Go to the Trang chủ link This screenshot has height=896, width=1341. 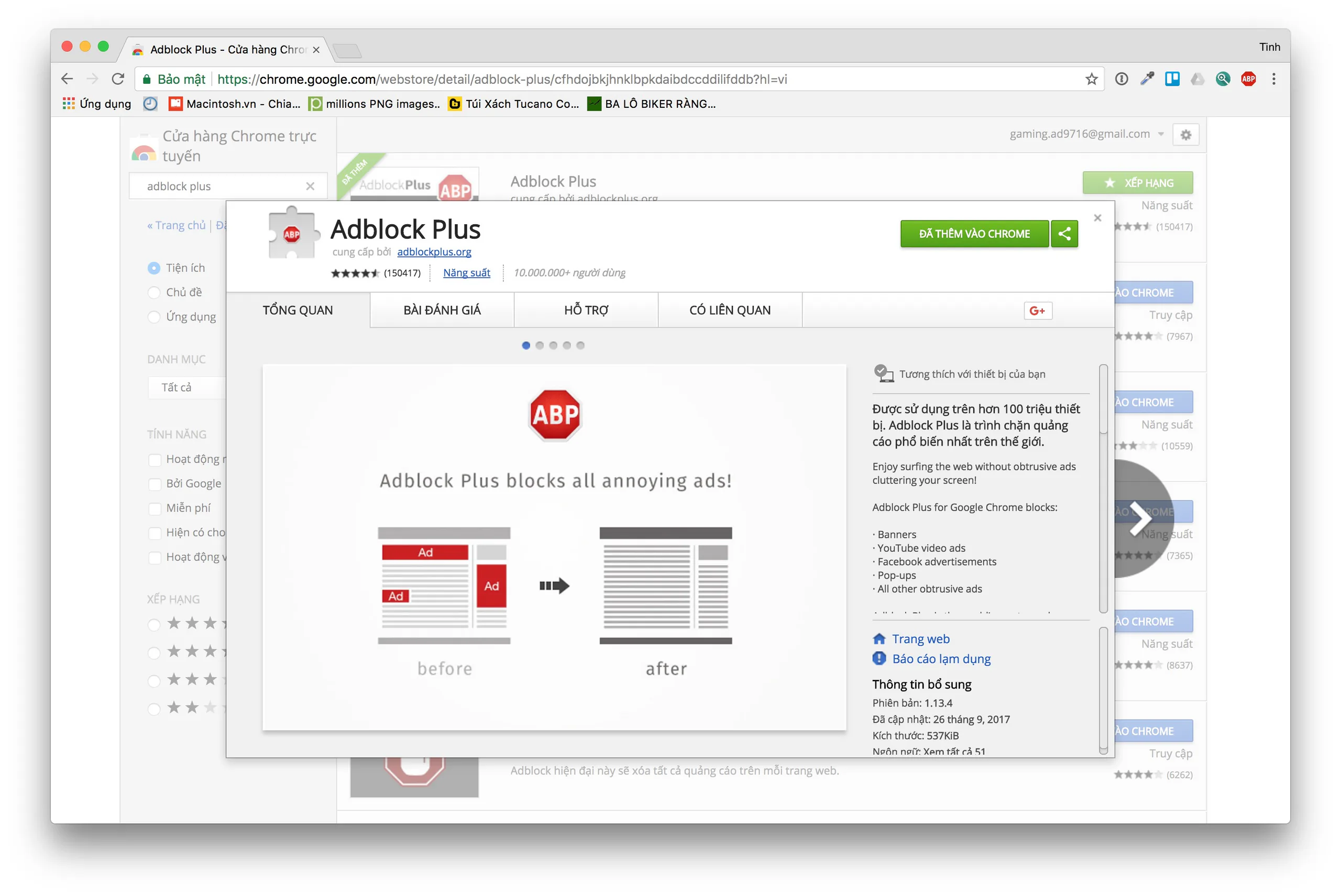[x=177, y=226]
